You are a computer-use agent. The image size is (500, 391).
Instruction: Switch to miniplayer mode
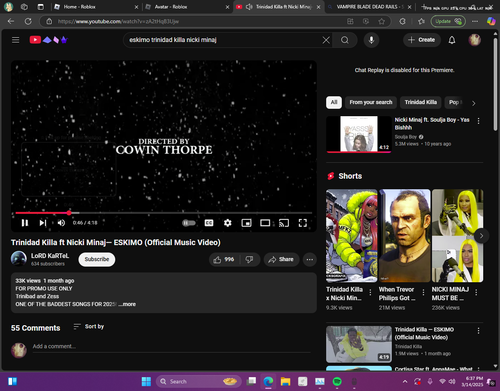(246, 223)
